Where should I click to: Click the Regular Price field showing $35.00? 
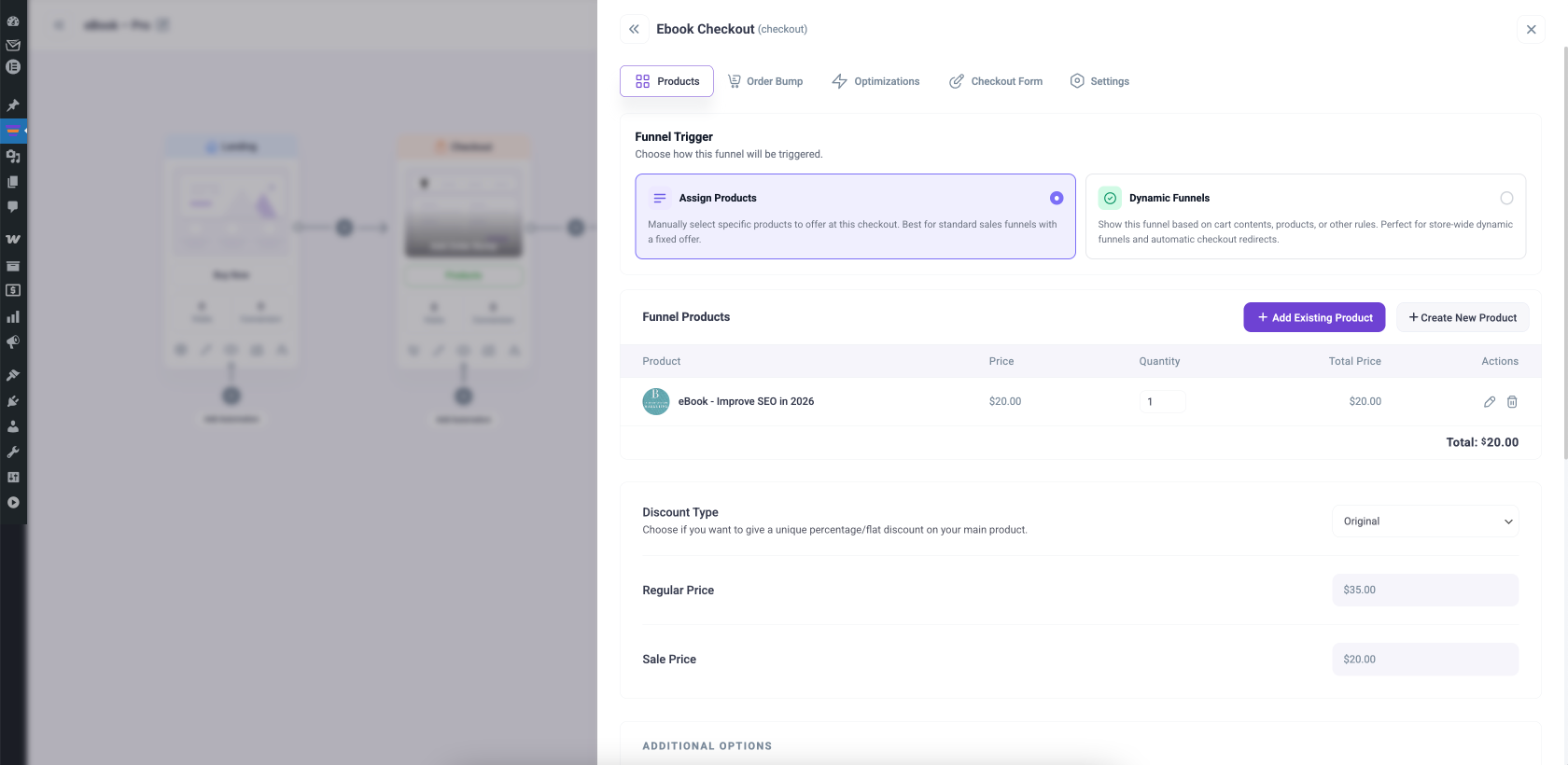[1425, 590]
